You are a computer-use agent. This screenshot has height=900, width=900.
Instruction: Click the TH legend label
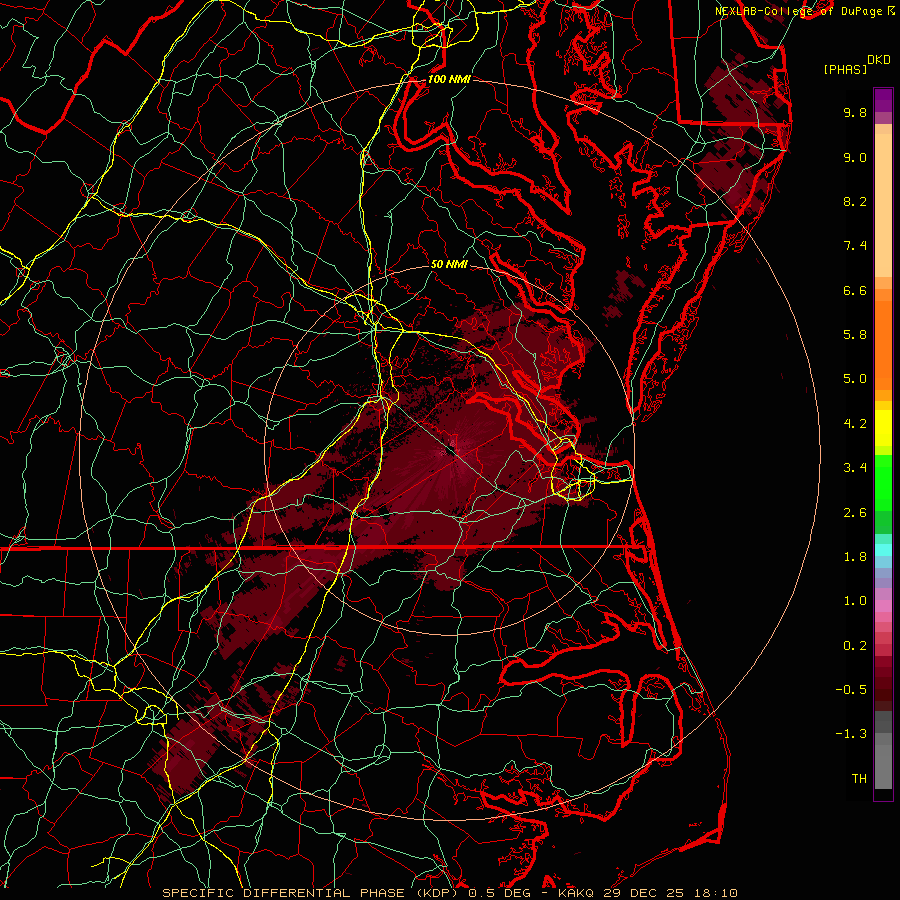[859, 779]
